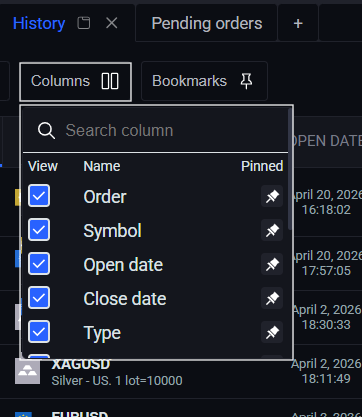Viewport: 362px width, 417px height.
Task: Click April 2, 2026 18:11:49 date cell
Action: pos(327,371)
